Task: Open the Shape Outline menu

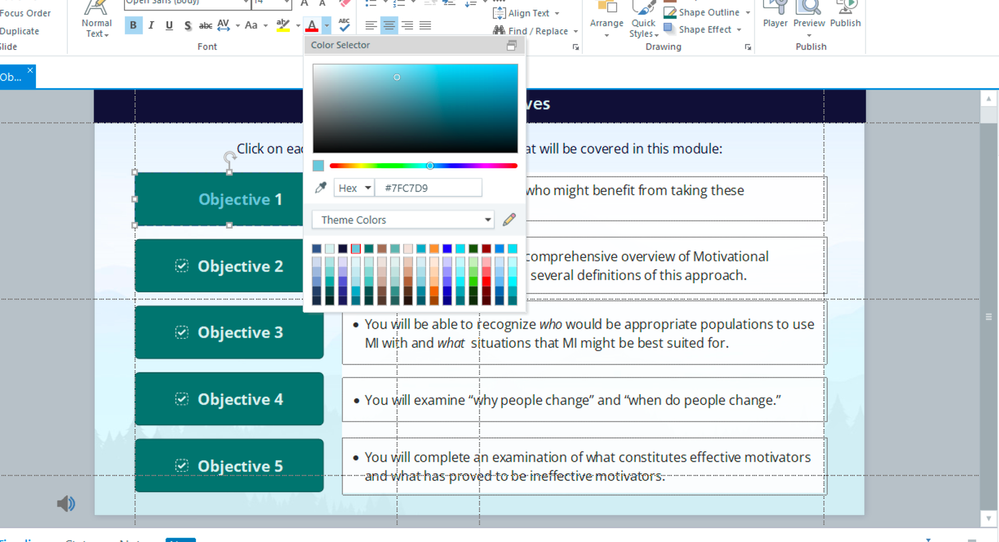Action: tap(707, 12)
